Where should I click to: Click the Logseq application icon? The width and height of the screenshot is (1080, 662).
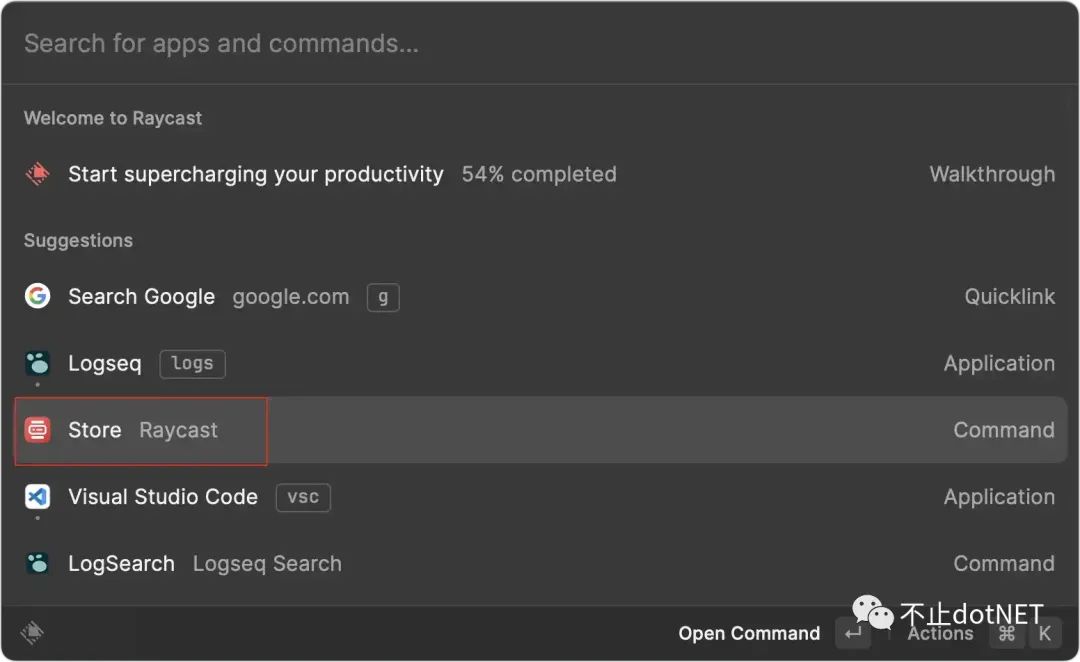(x=37, y=363)
